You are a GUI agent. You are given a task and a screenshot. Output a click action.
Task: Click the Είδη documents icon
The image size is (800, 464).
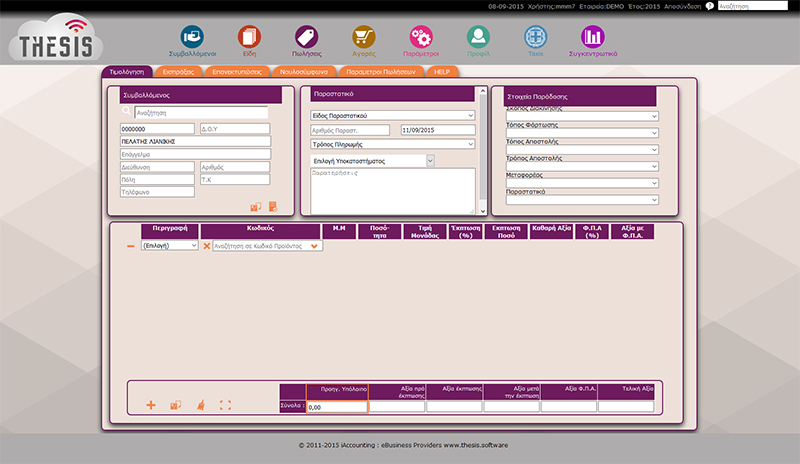249,37
